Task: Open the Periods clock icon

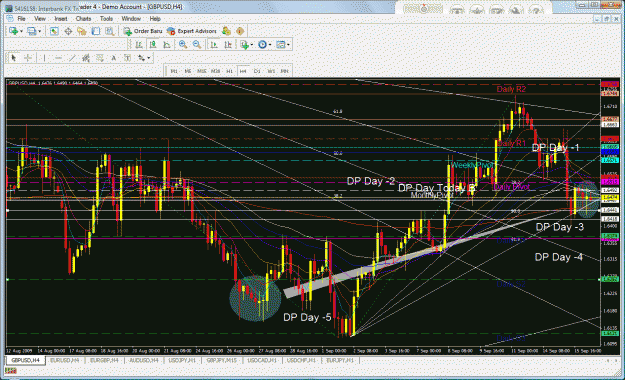Action: [x=262, y=45]
